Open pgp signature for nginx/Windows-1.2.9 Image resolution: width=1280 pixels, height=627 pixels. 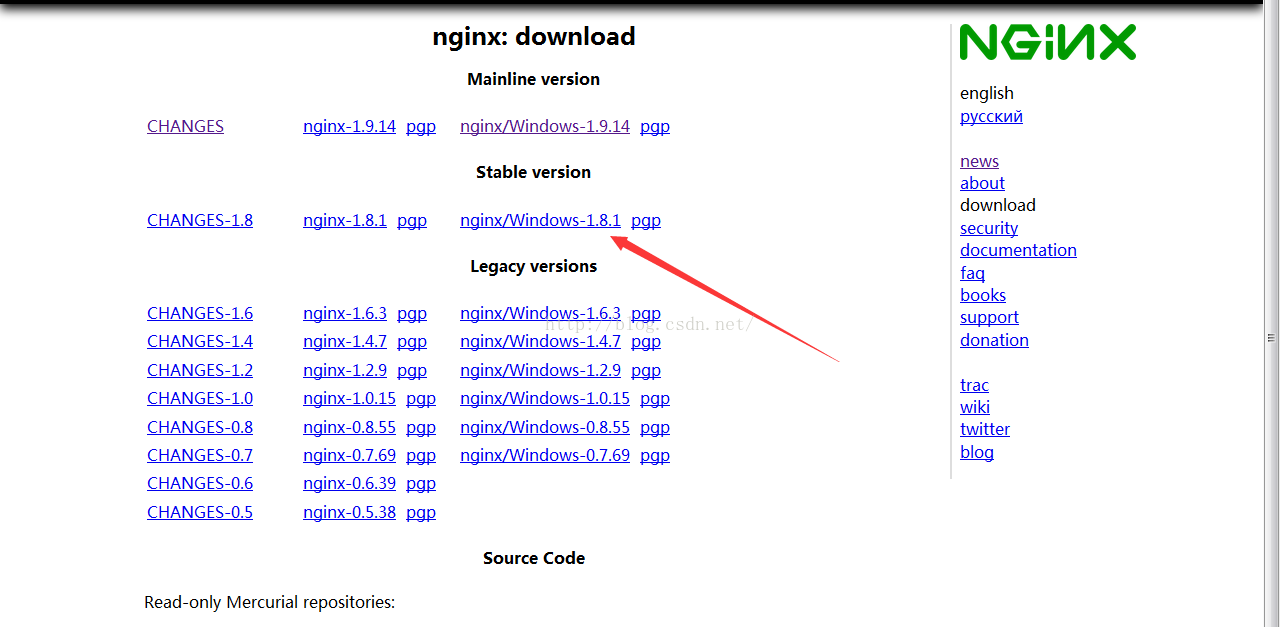[x=646, y=371]
